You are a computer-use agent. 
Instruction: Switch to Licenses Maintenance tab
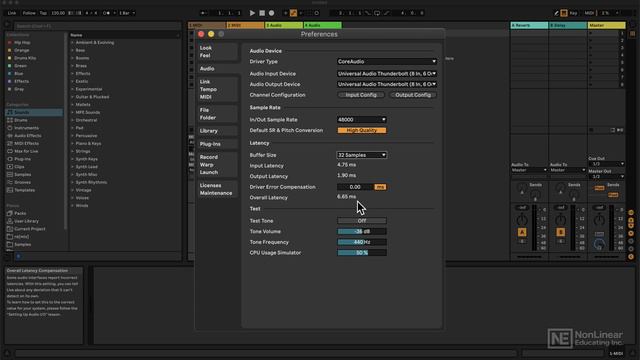[x=217, y=189]
